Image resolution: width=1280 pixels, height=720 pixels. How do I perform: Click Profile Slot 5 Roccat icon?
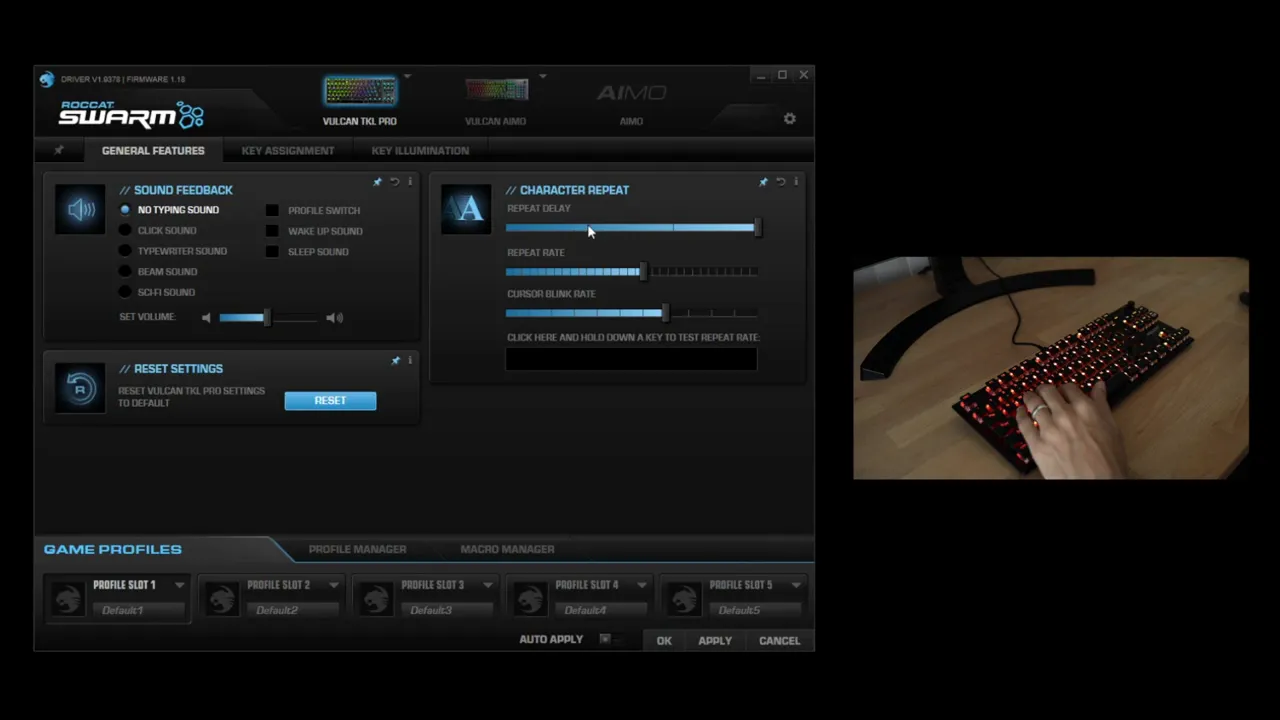684,598
